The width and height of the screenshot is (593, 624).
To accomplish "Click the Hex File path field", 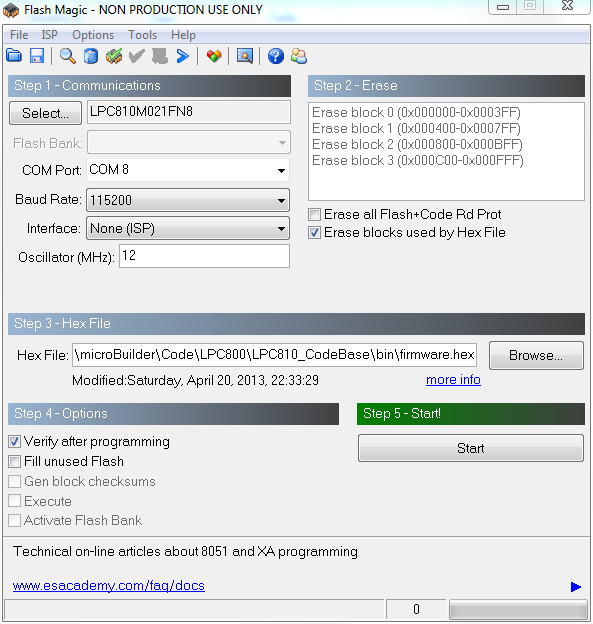I will [x=274, y=355].
